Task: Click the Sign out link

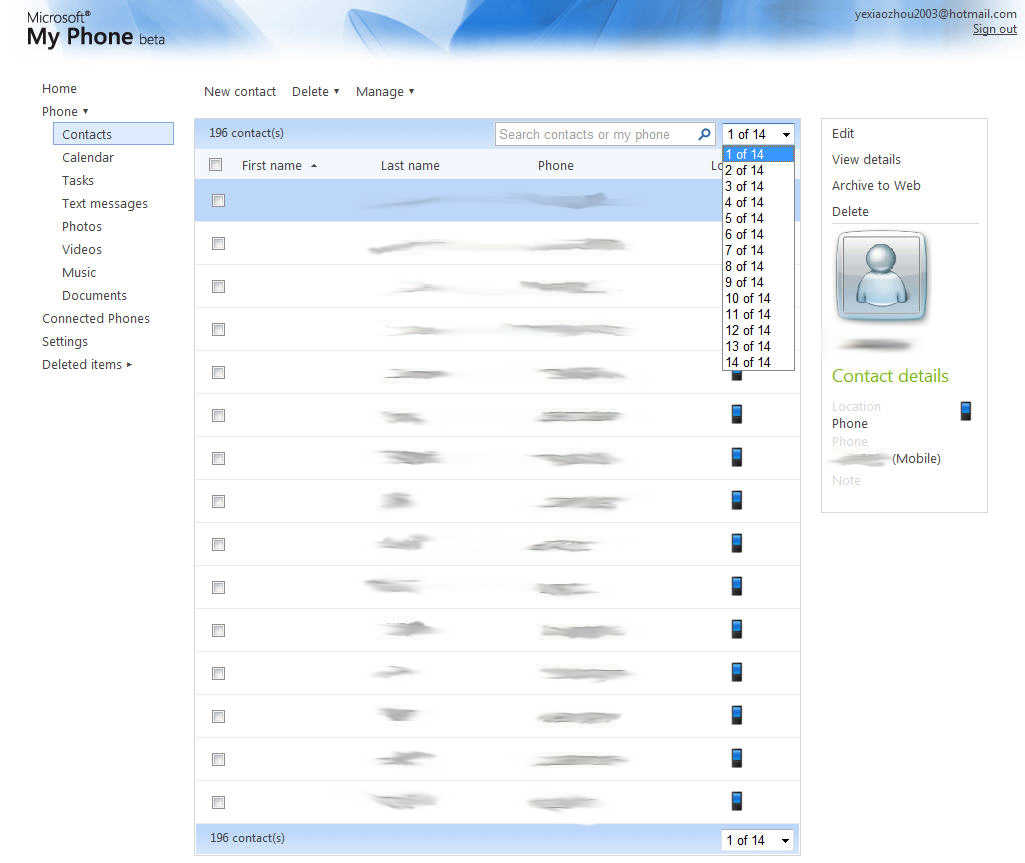Action: [994, 29]
